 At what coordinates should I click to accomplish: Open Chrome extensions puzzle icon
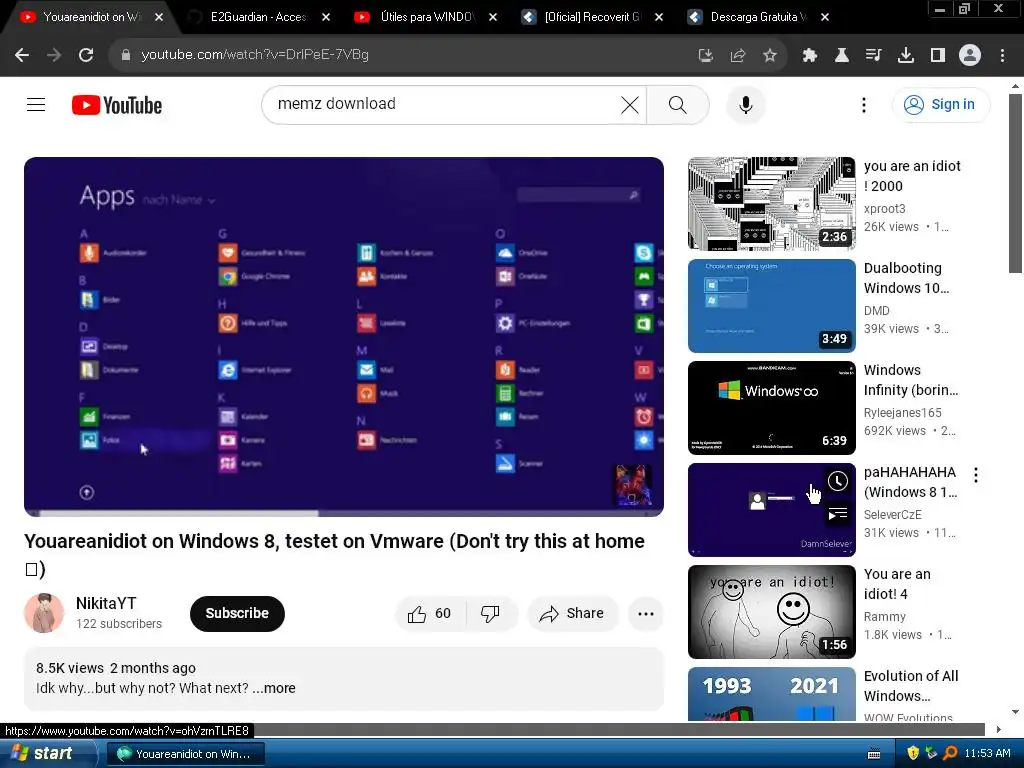pyautogui.click(x=810, y=56)
